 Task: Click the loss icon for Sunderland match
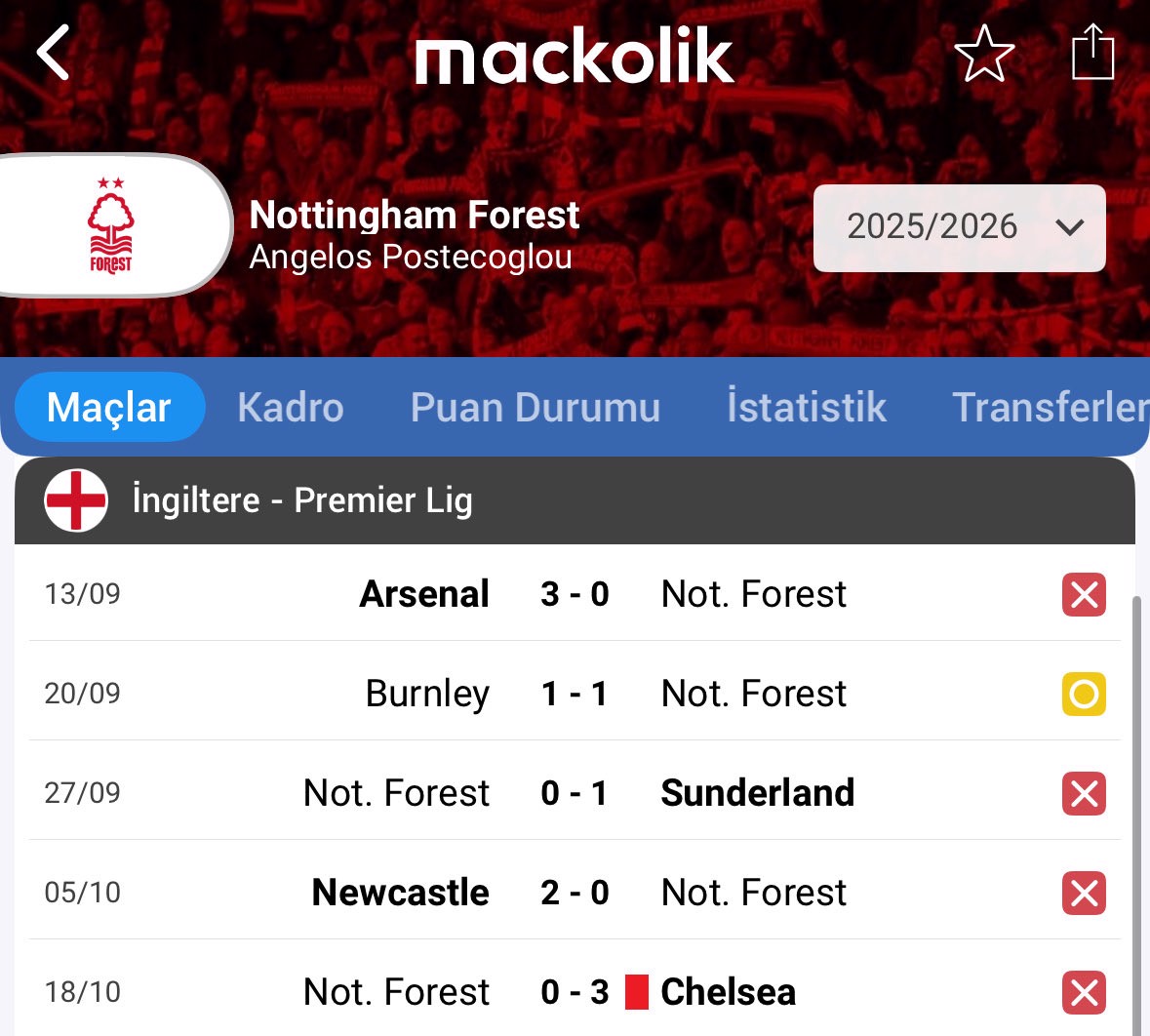1084,793
